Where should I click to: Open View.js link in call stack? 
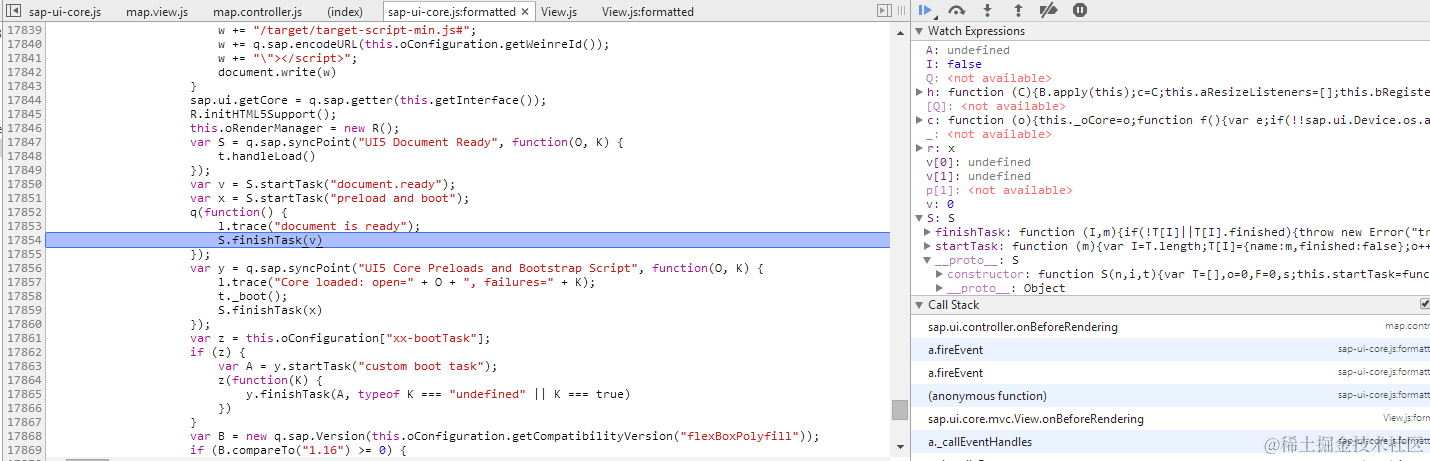click(x=1407, y=418)
